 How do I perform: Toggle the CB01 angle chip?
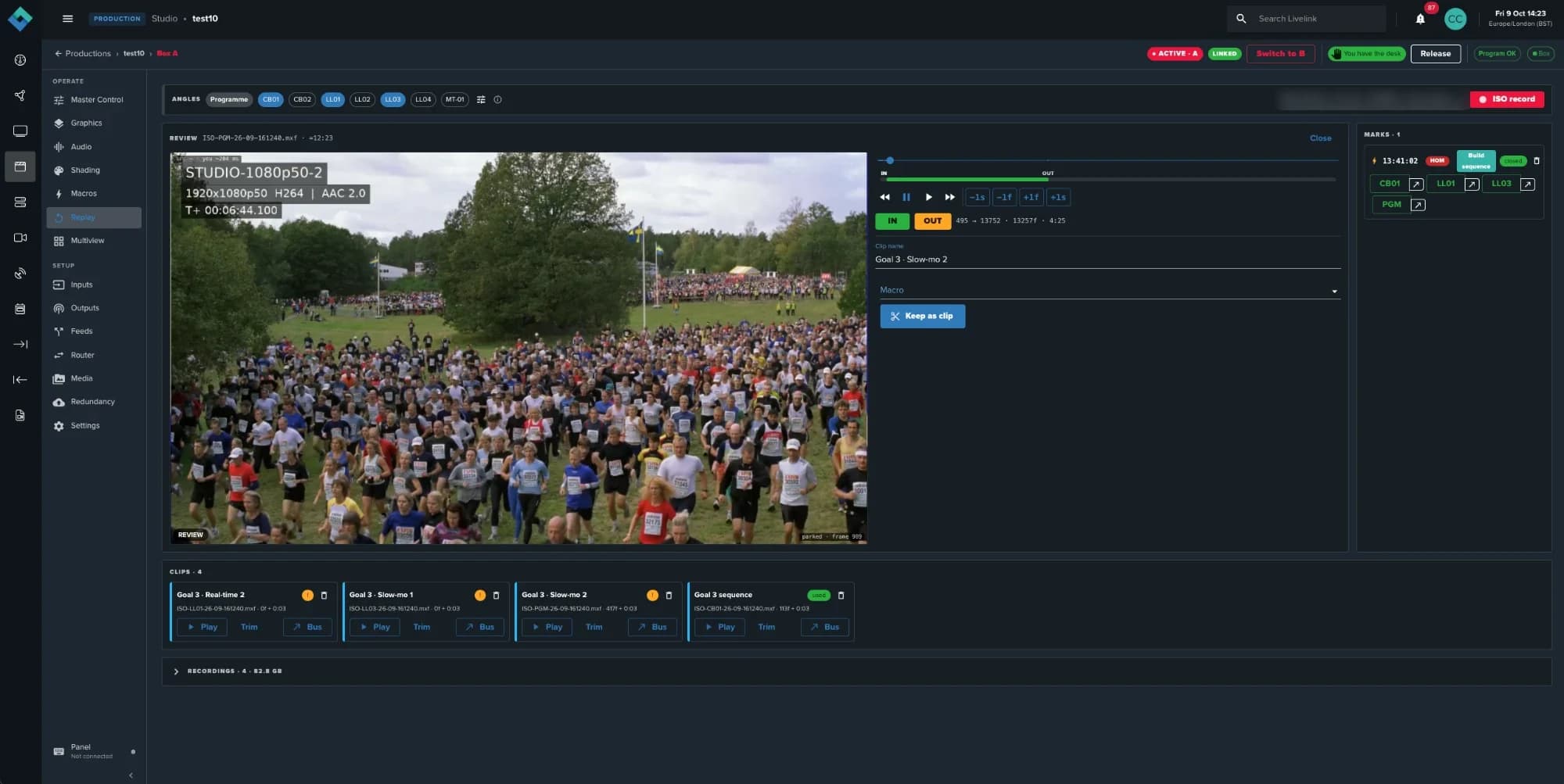(271, 99)
